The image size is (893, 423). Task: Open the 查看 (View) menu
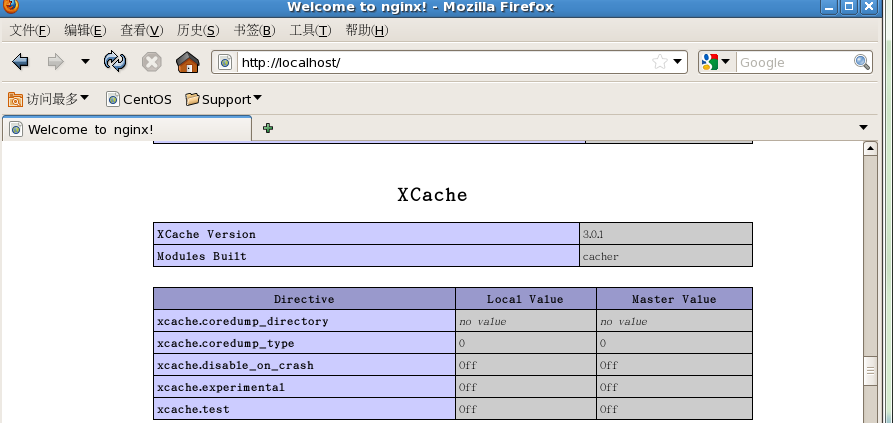point(142,31)
